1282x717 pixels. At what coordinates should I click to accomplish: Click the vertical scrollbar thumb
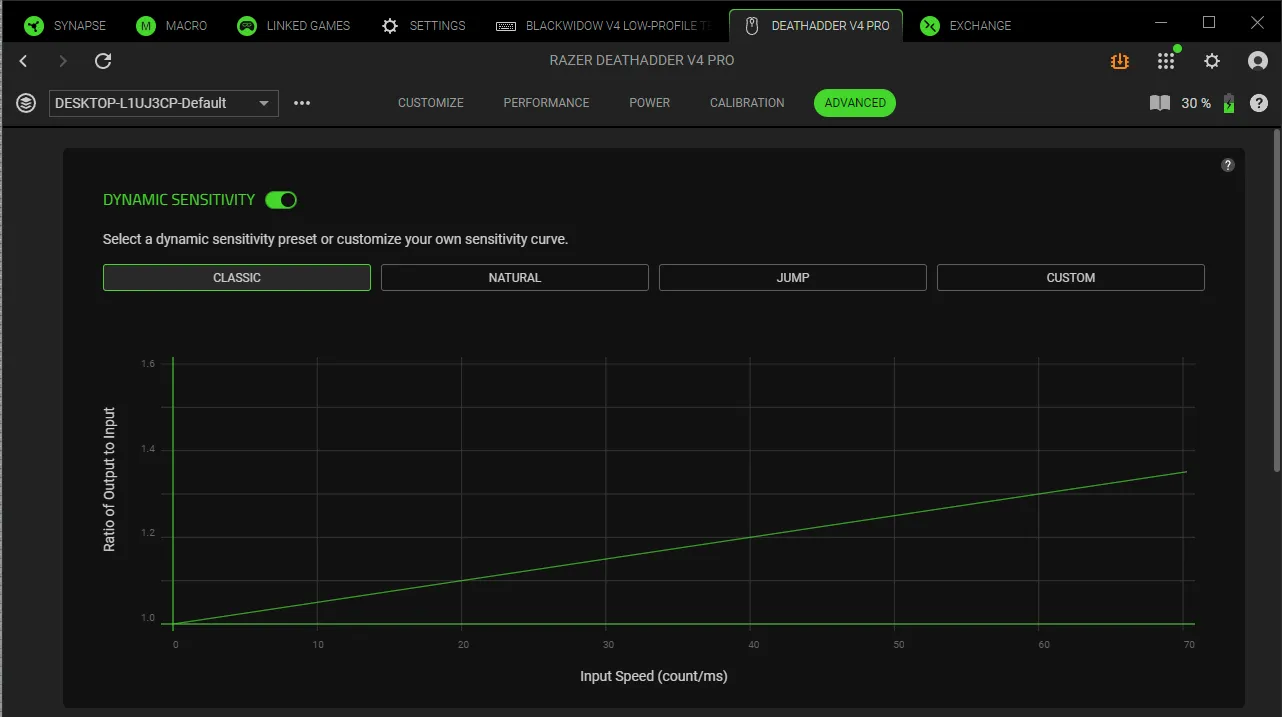1276,299
